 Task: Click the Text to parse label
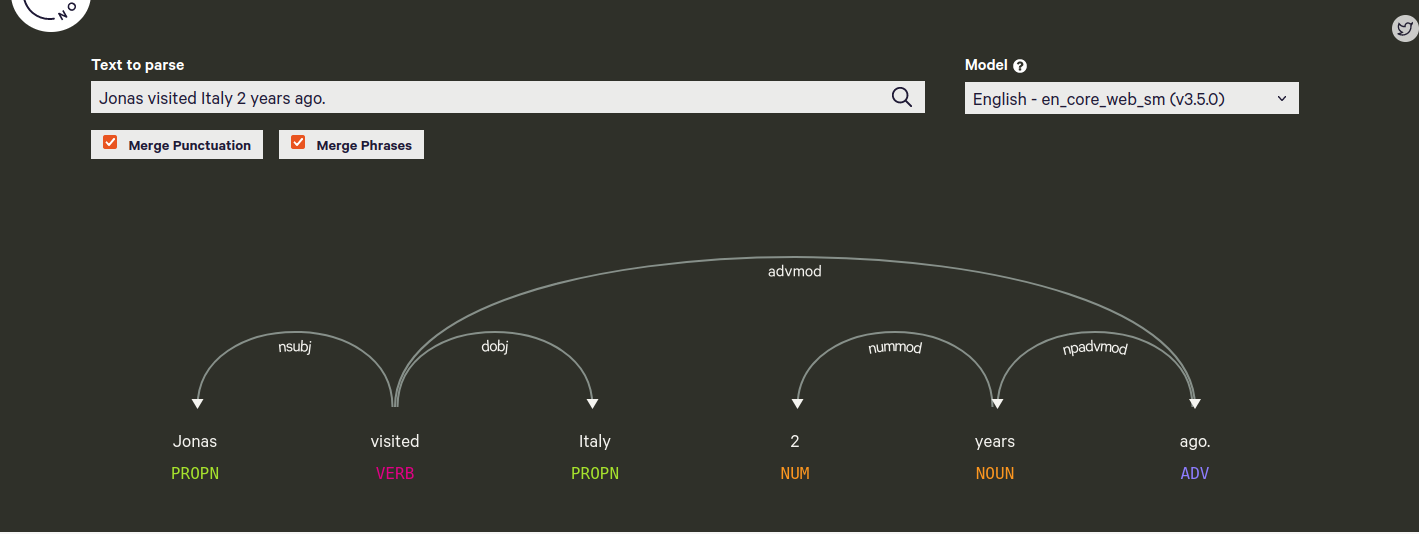138,65
